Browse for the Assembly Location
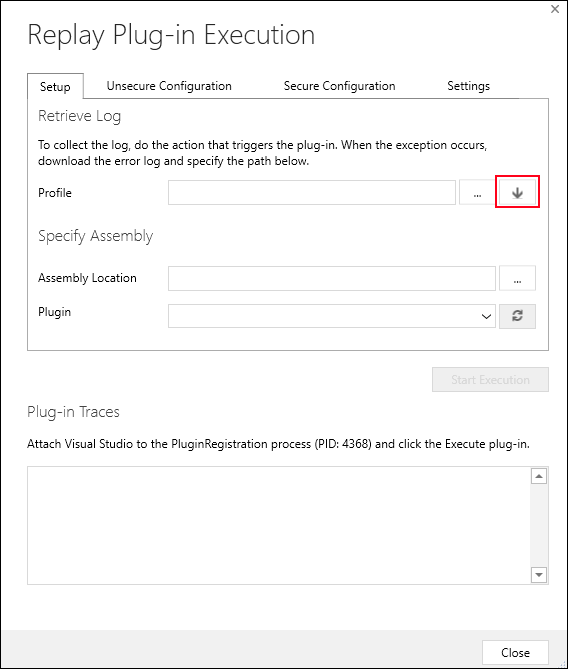Viewport: 568px width, 669px height. point(517,278)
